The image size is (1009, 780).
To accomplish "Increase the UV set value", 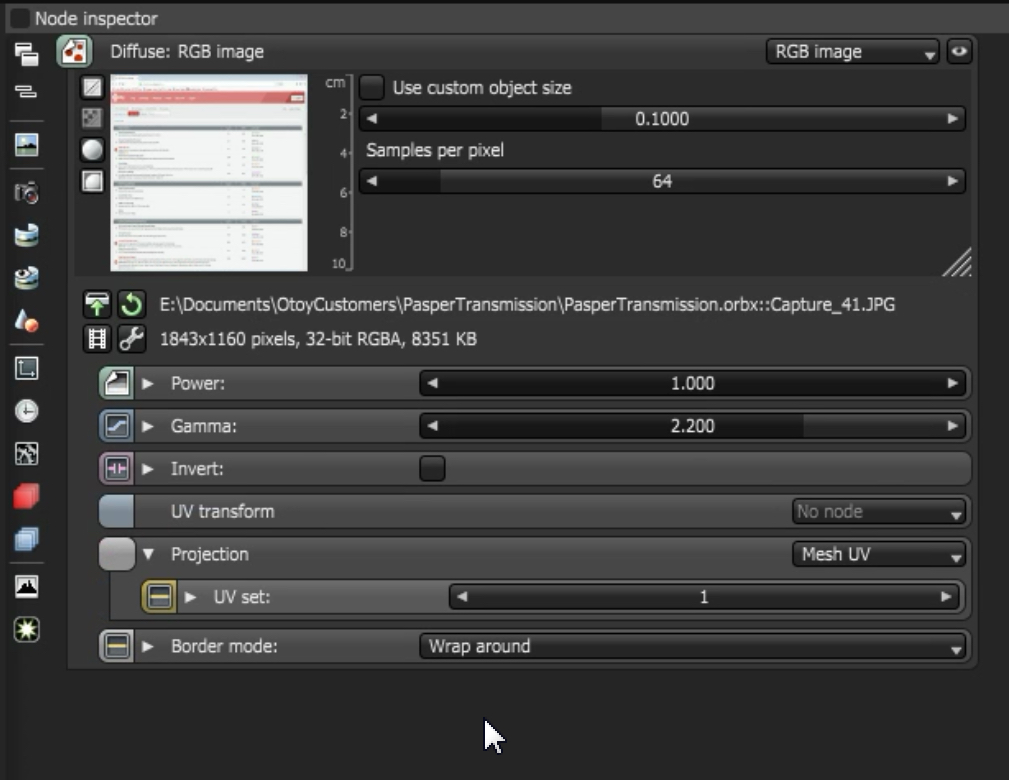I will point(945,597).
